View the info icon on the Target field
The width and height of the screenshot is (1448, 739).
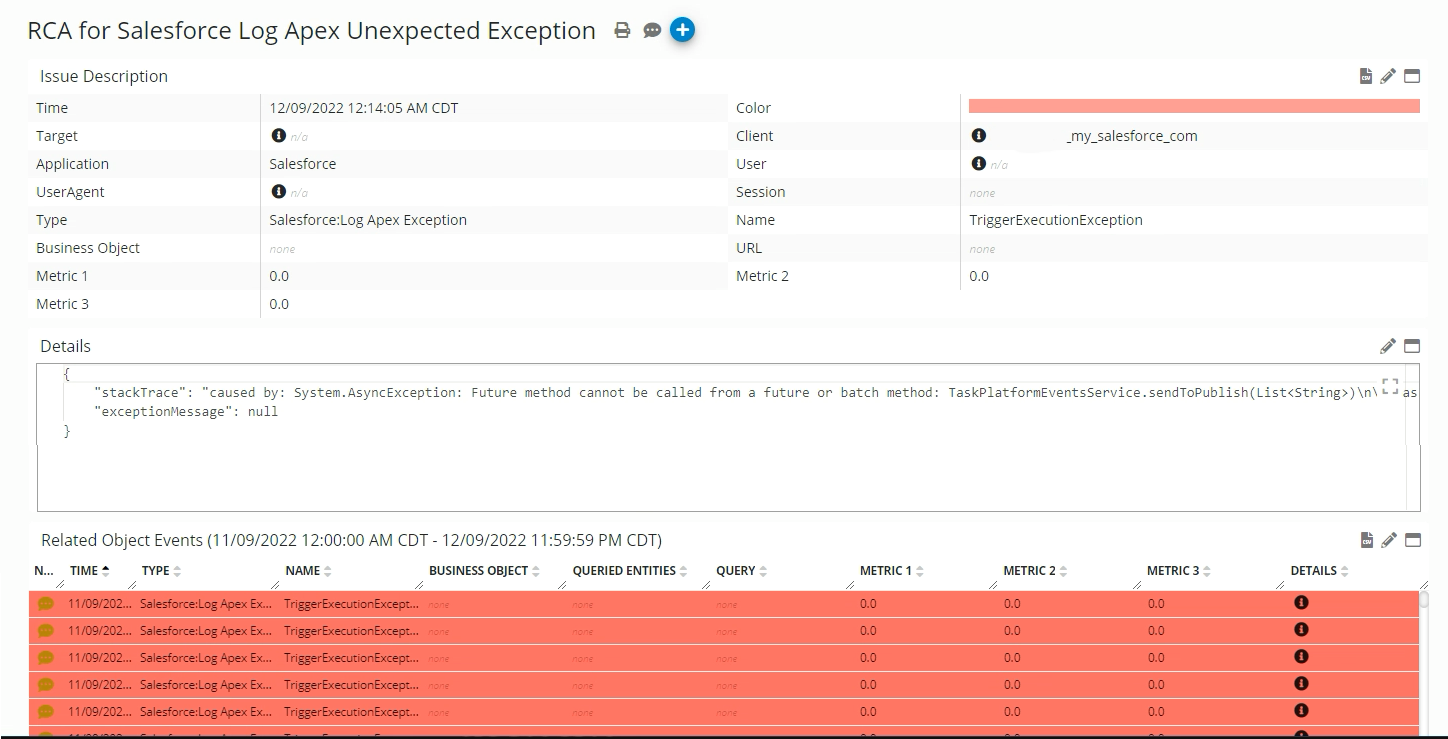(277, 135)
